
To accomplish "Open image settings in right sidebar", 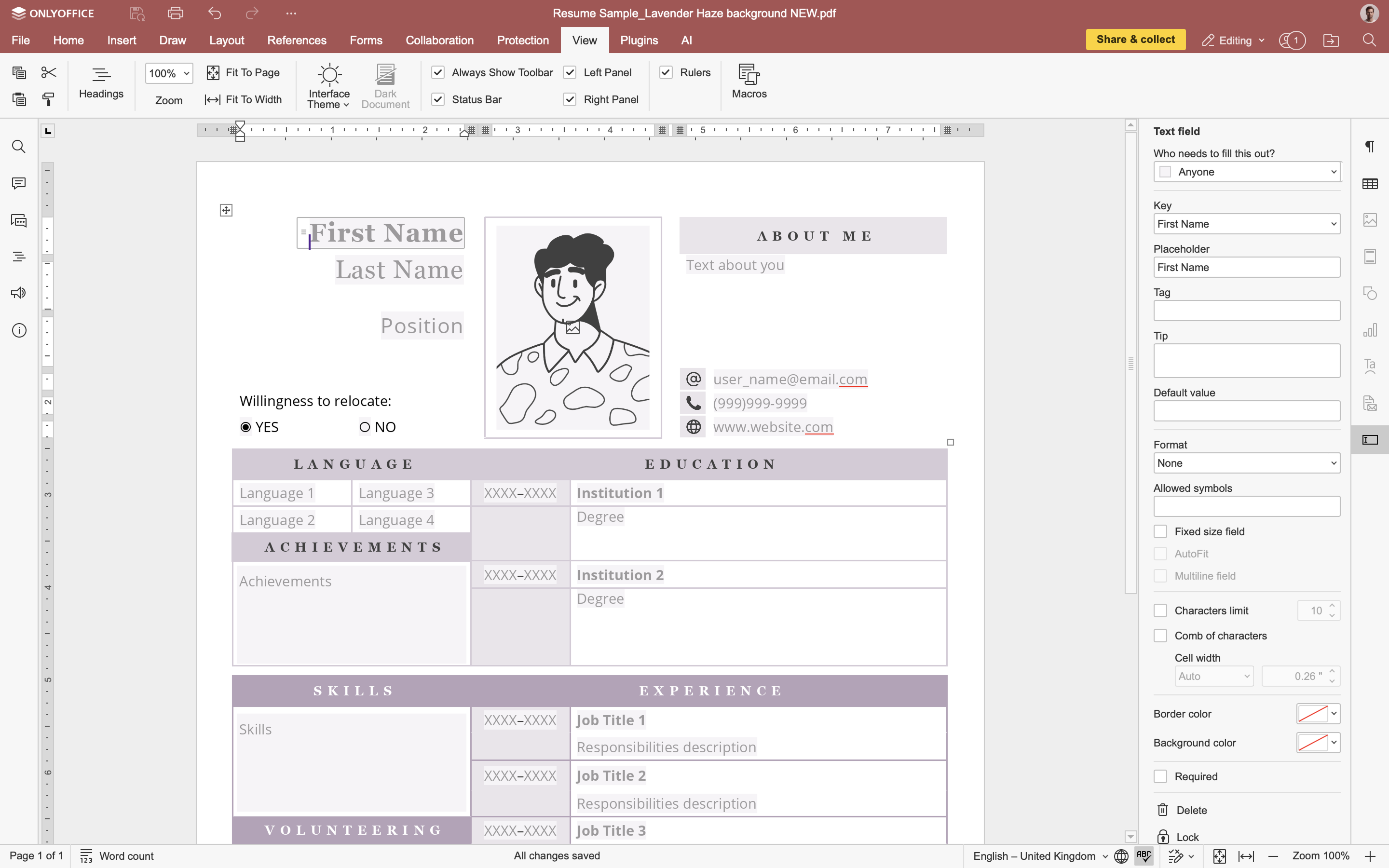I will pos(1370,220).
